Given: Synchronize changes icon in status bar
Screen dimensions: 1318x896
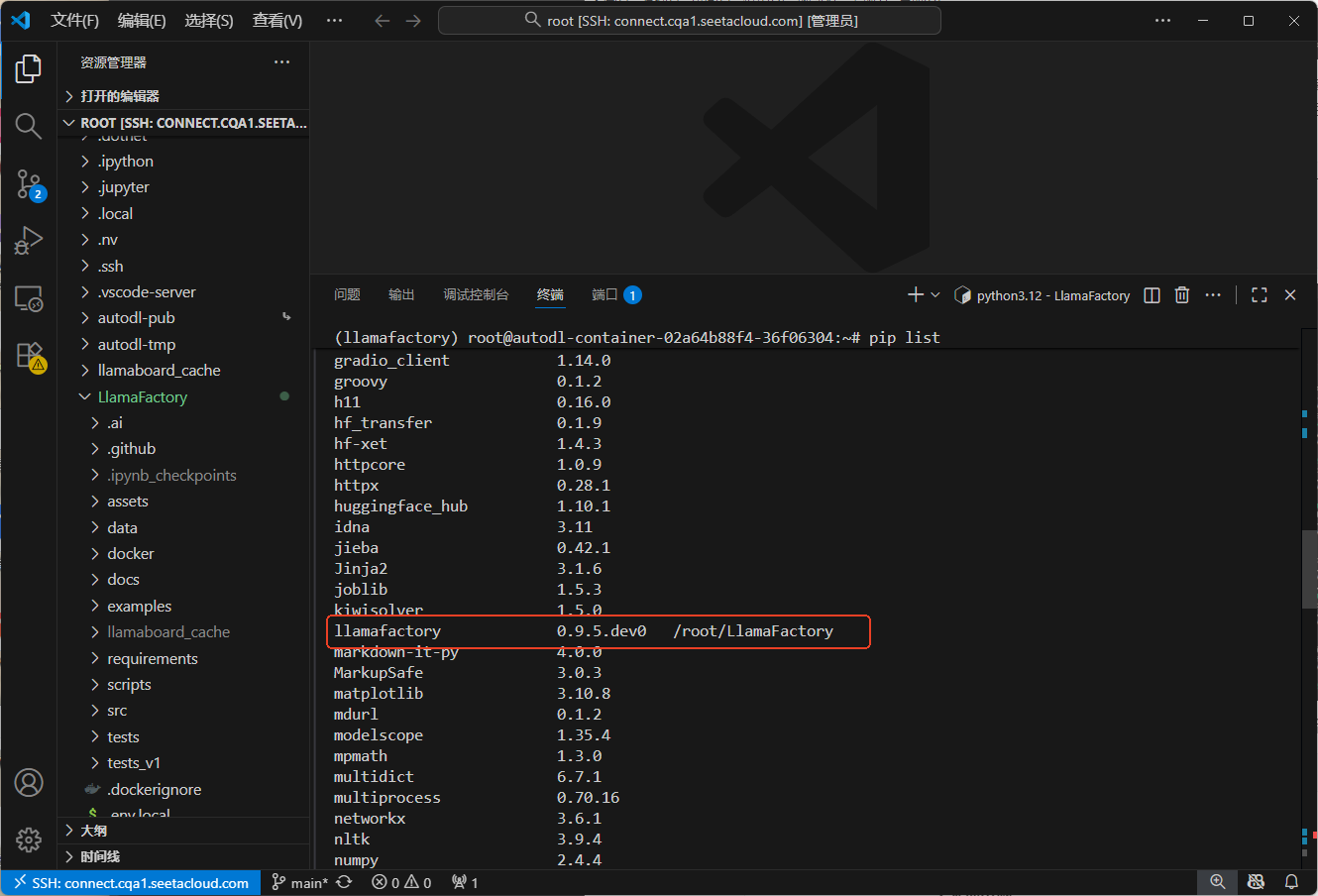Looking at the screenshot, I should tap(344, 882).
